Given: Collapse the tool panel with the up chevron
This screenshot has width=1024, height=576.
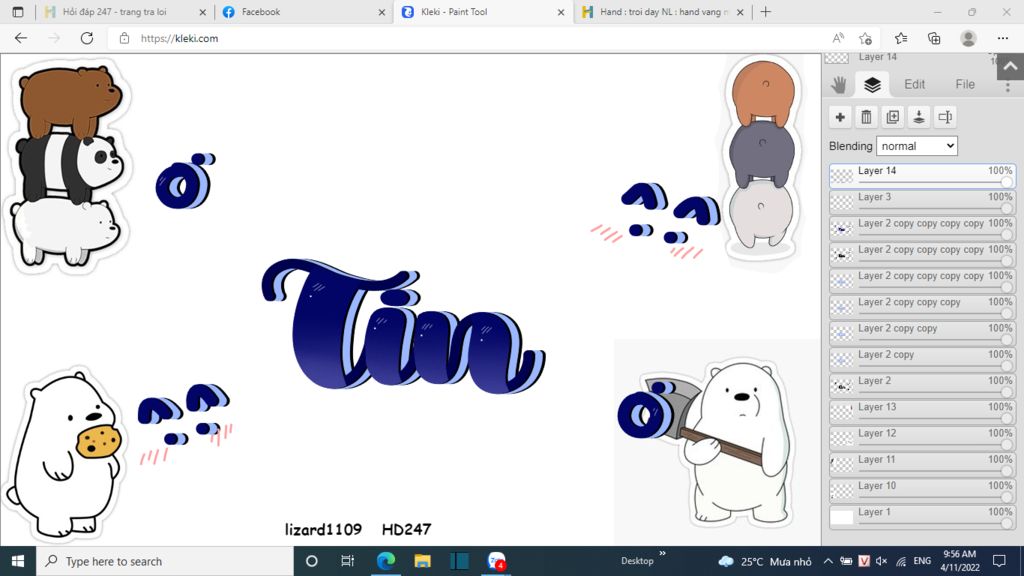Looking at the screenshot, I should [1010, 67].
